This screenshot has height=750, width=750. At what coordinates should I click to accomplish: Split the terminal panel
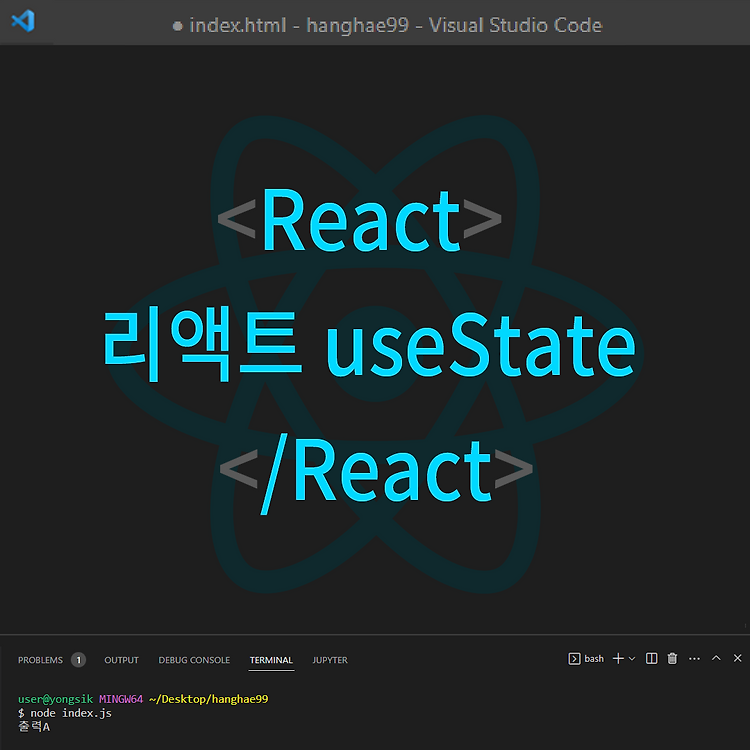click(x=651, y=659)
